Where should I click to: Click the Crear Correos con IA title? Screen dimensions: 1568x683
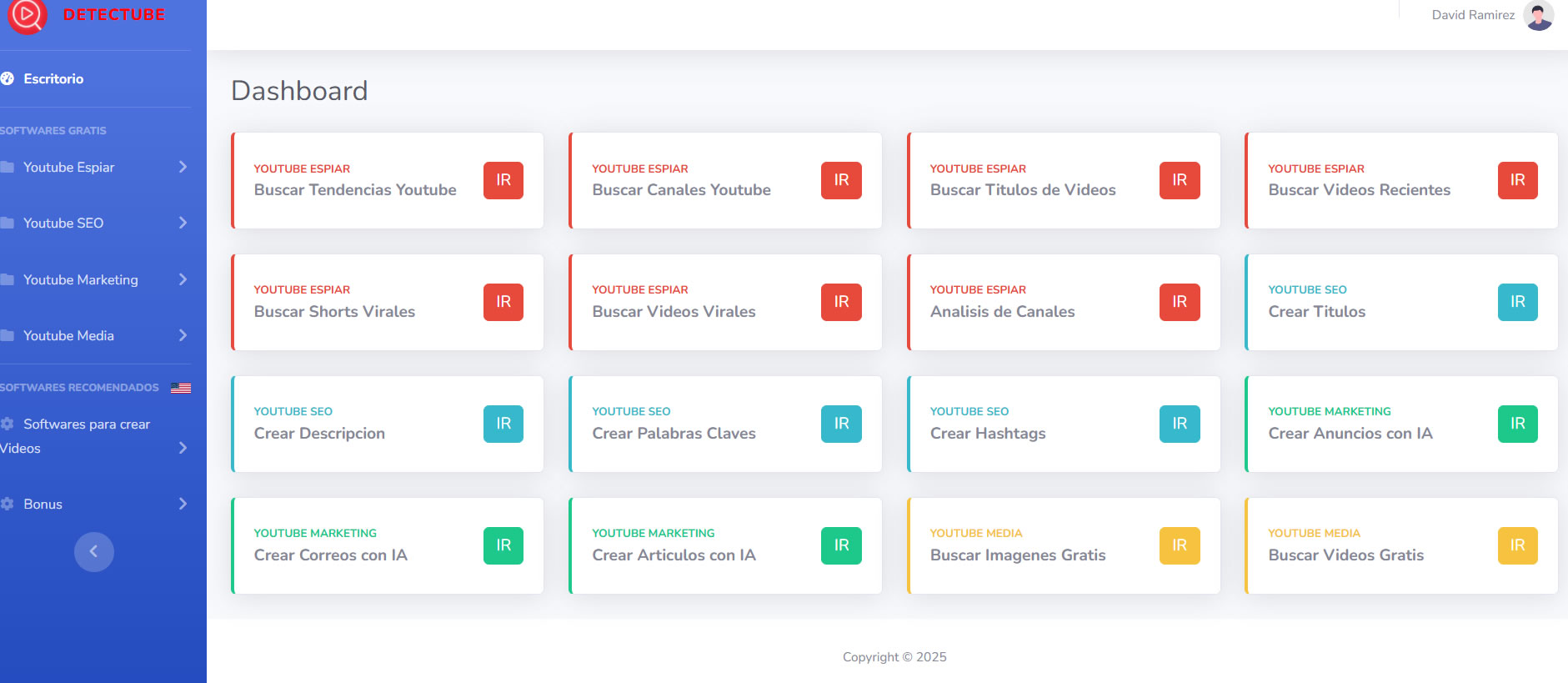(x=330, y=555)
